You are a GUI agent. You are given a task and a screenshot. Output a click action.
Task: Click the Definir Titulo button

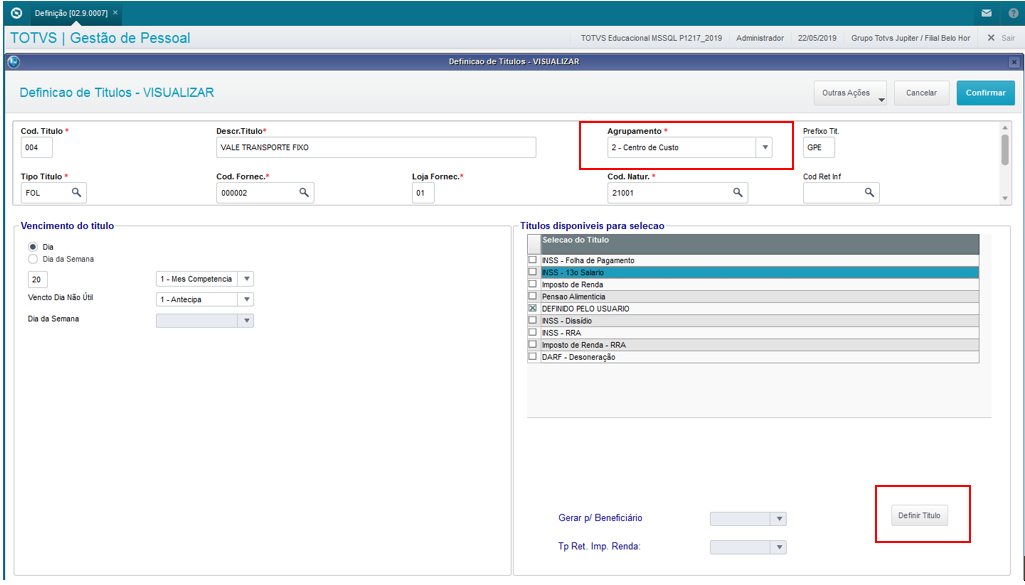click(919, 516)
